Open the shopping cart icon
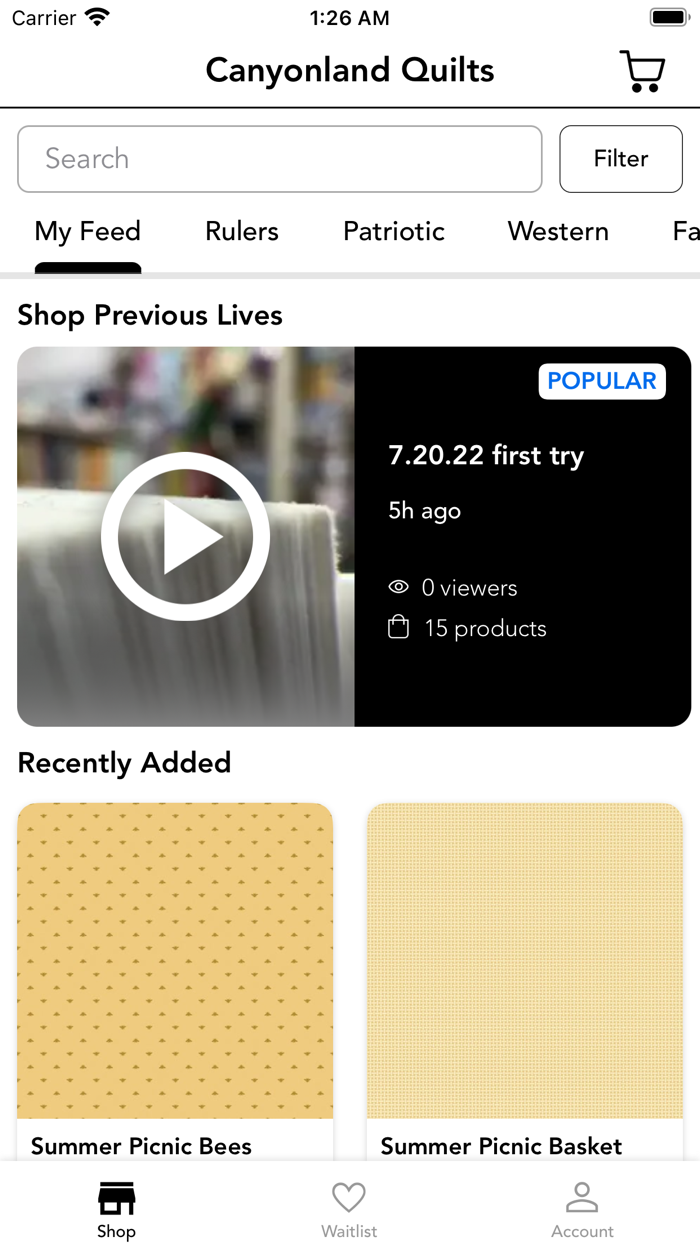The height and width of the screenshot is (1244, 700). point(642,71)
